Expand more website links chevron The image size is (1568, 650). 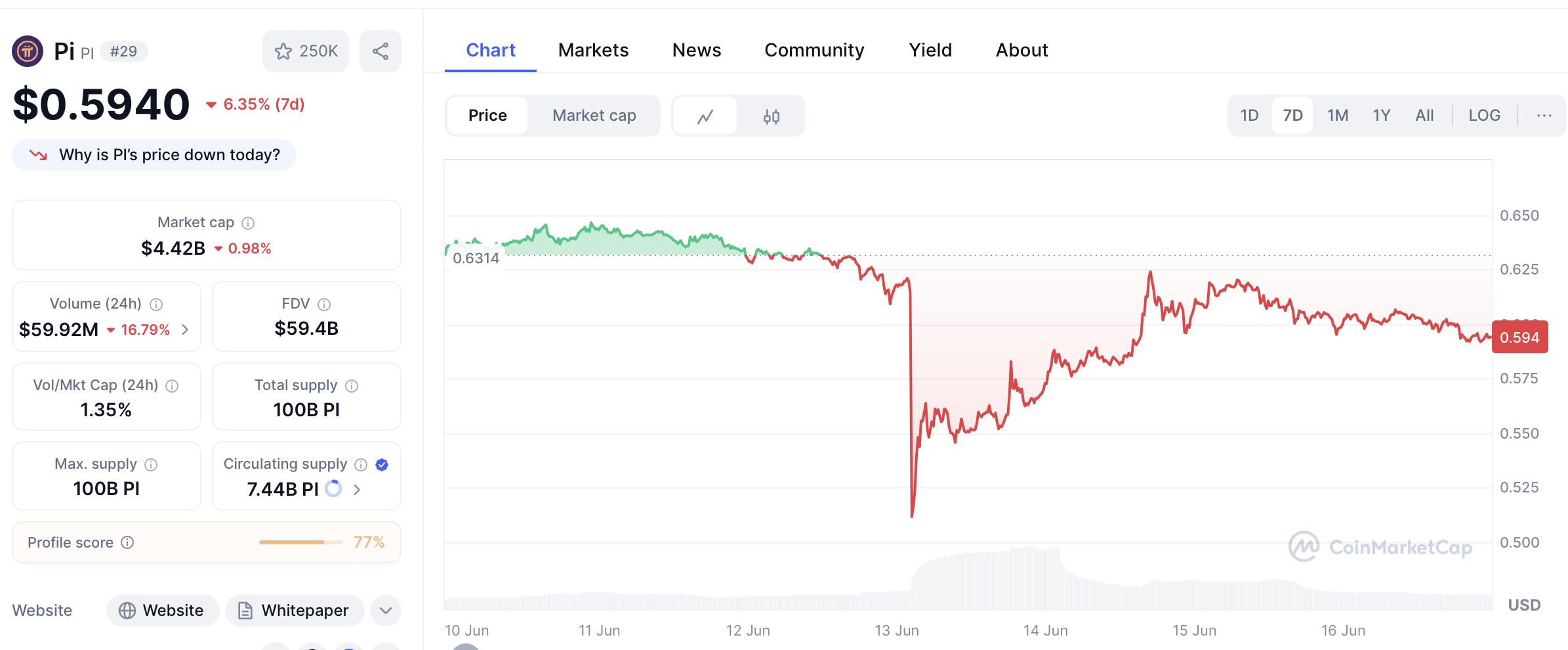pyautogui.click(x=386, y=611)
